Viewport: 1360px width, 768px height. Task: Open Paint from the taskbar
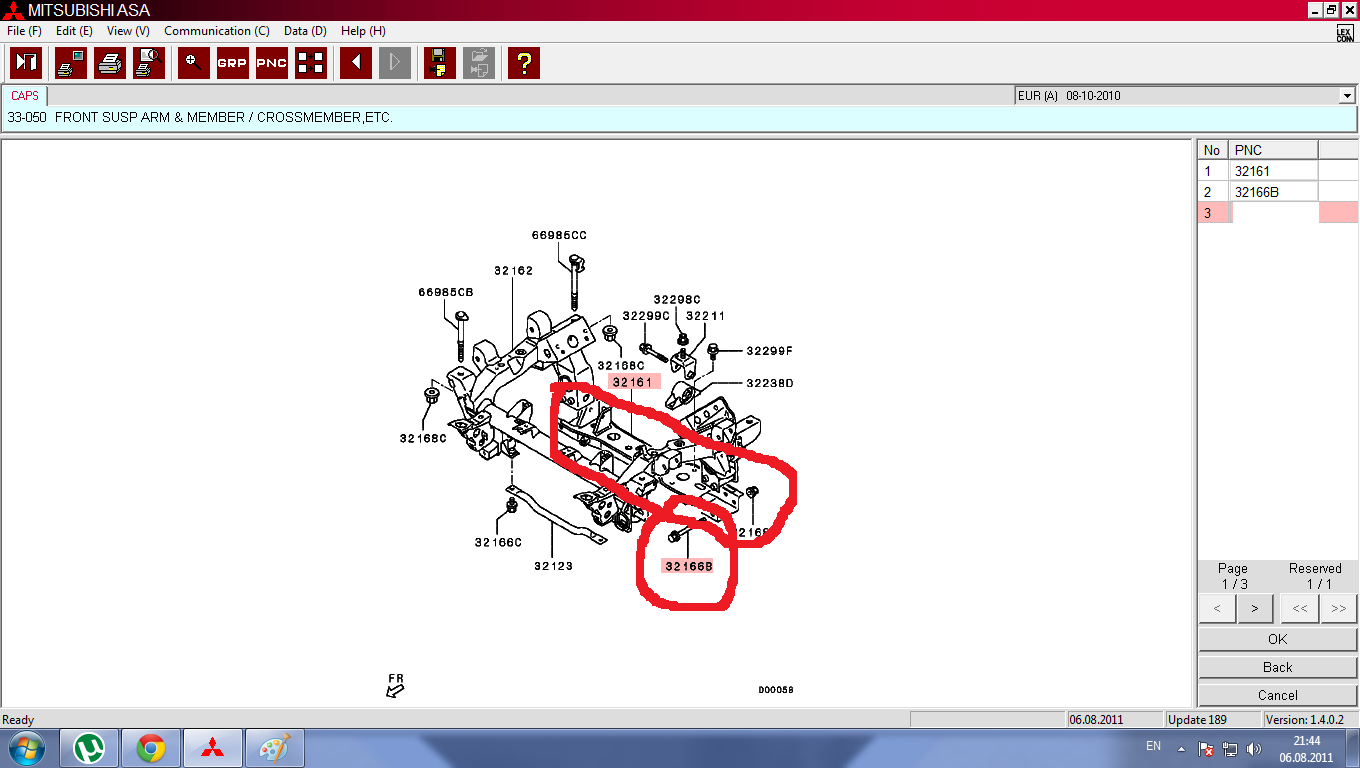coord(273,748)
